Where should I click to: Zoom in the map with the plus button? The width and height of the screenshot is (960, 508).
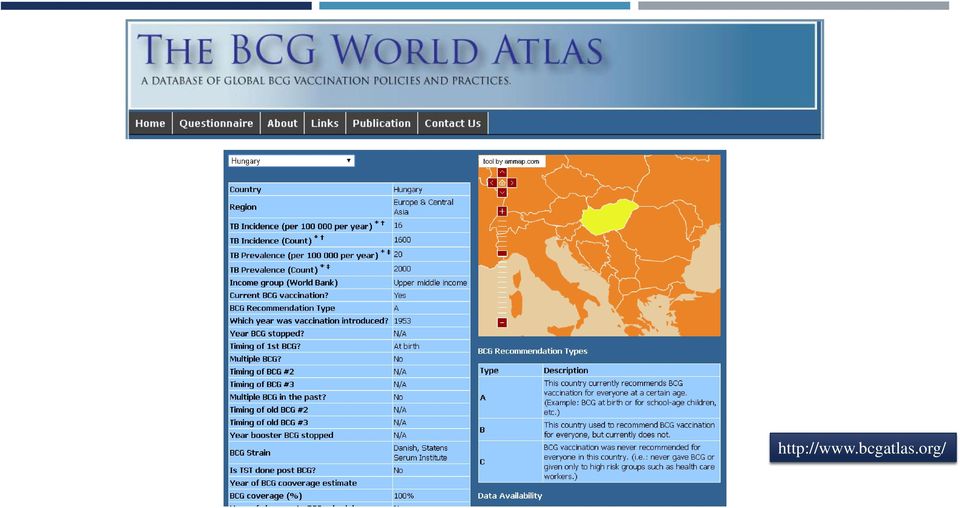coord(502,212)
